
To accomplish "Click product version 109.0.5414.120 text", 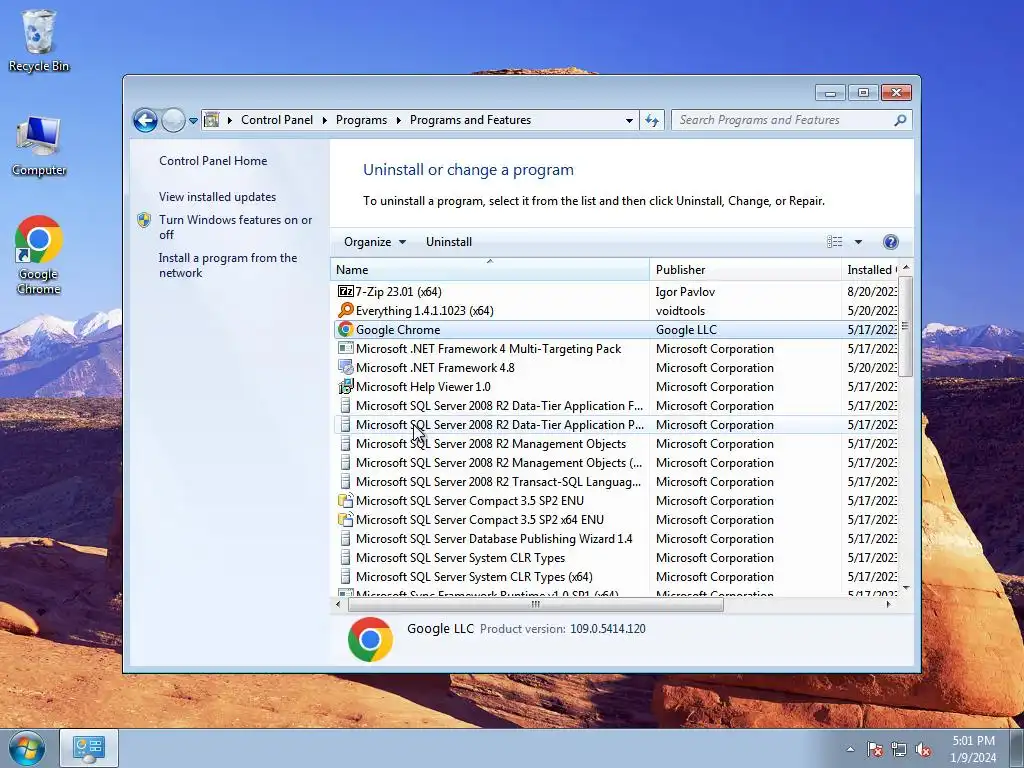I will pyautogui.click(x=607, y=629).
